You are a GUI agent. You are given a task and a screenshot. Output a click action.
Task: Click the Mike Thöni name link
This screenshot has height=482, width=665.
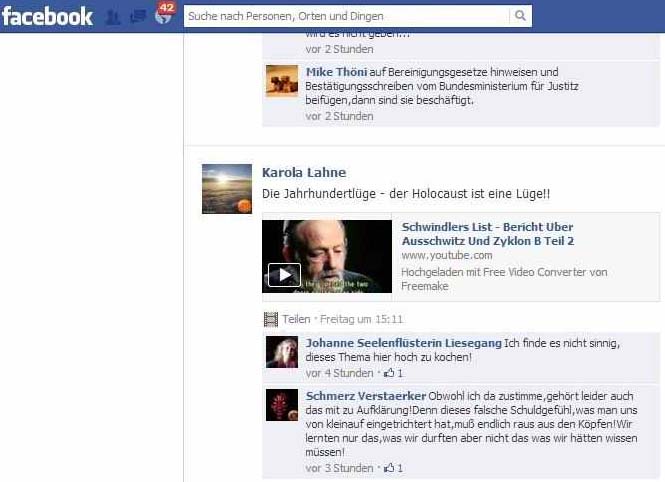tap(334, 72)
